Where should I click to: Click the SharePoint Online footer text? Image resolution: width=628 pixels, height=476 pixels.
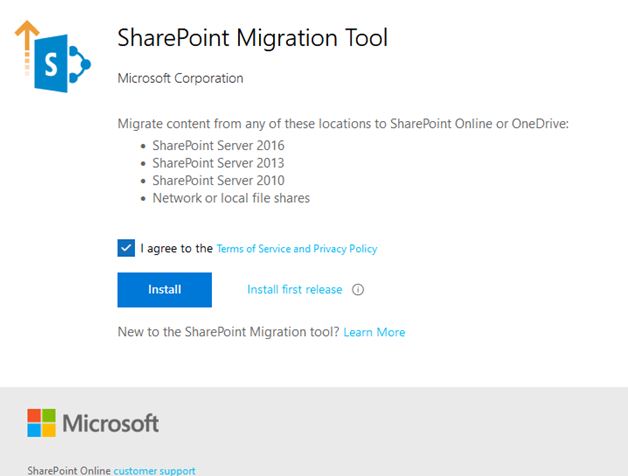(x=69, y=470)
